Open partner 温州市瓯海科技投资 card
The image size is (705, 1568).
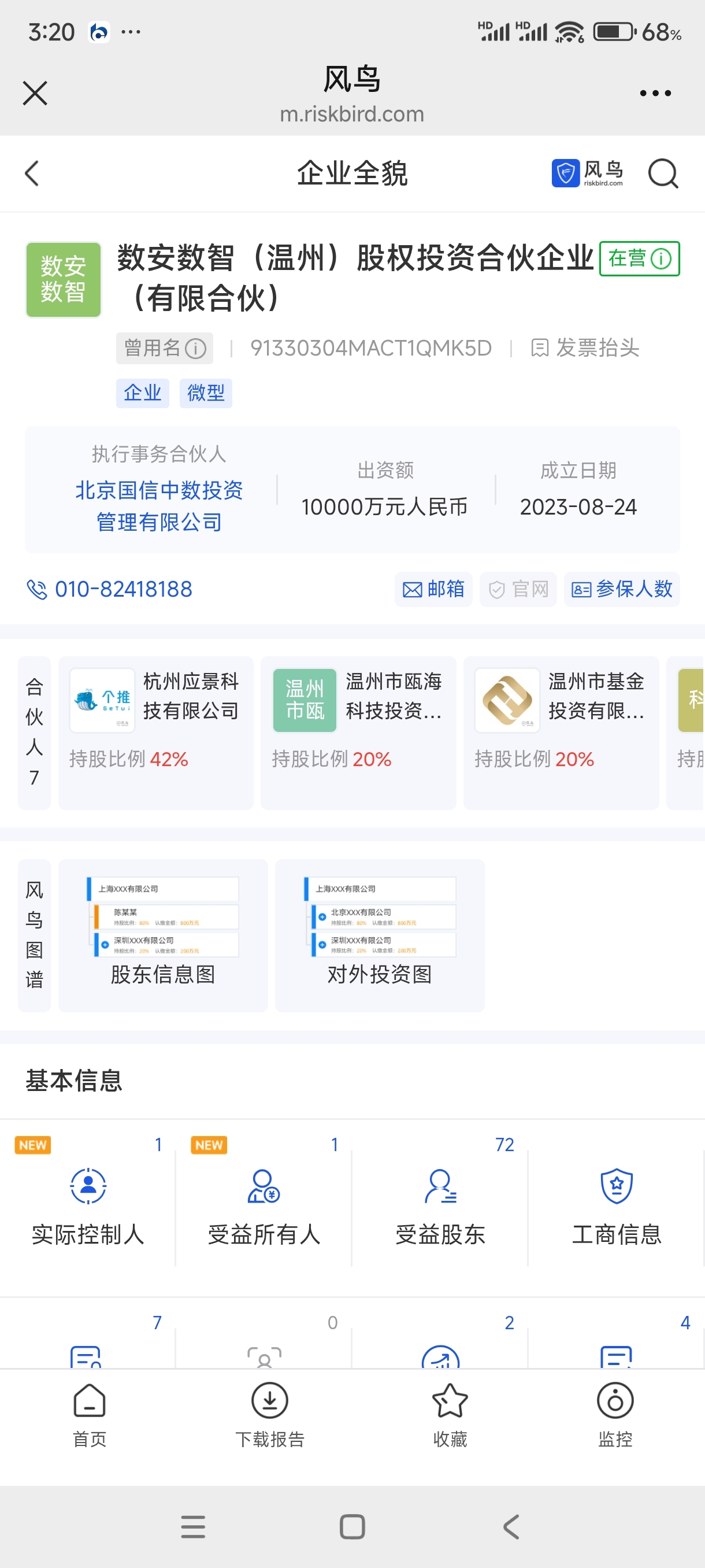pos(358,733)
